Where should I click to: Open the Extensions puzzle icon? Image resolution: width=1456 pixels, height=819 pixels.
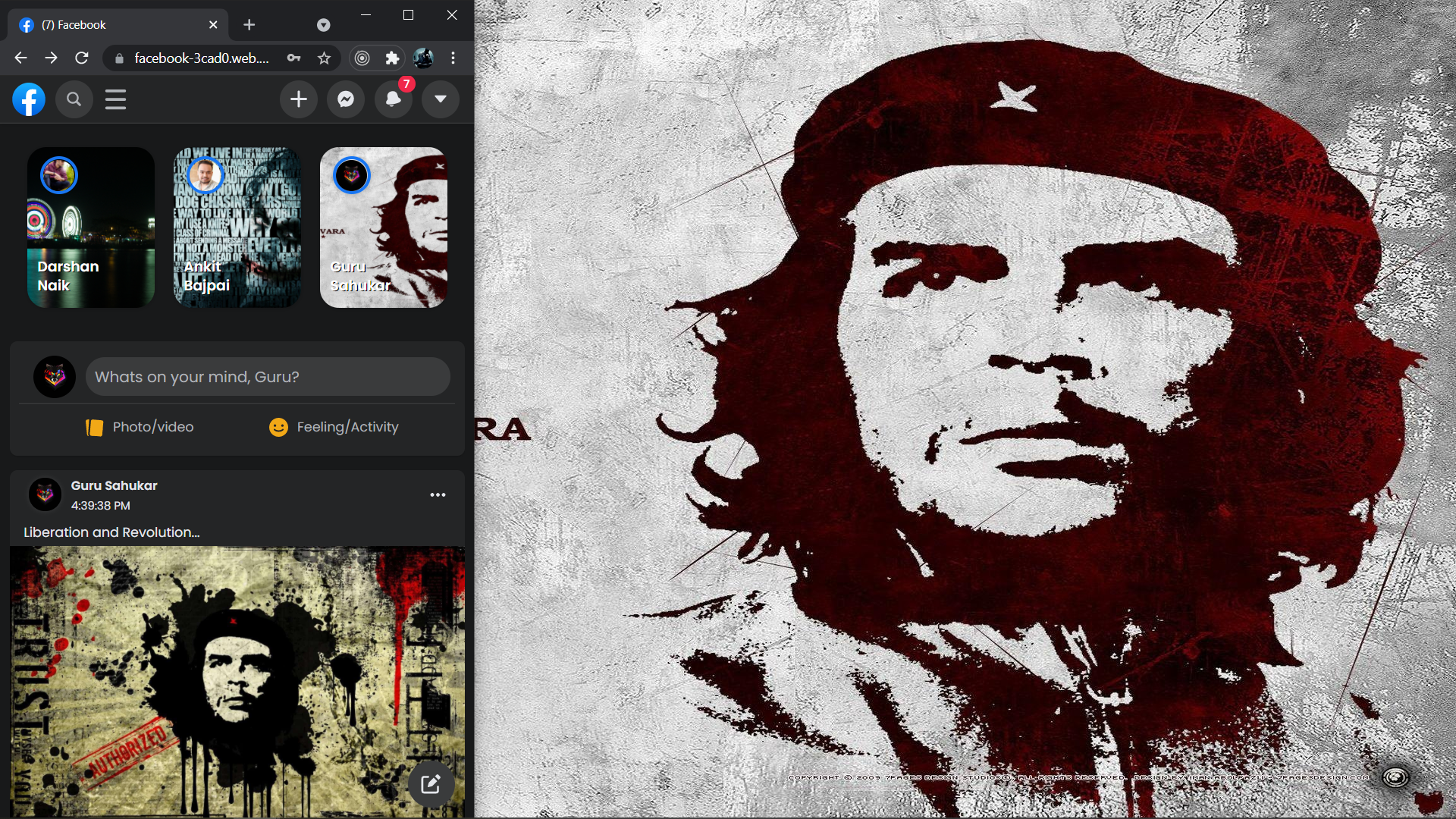(392, 58)
